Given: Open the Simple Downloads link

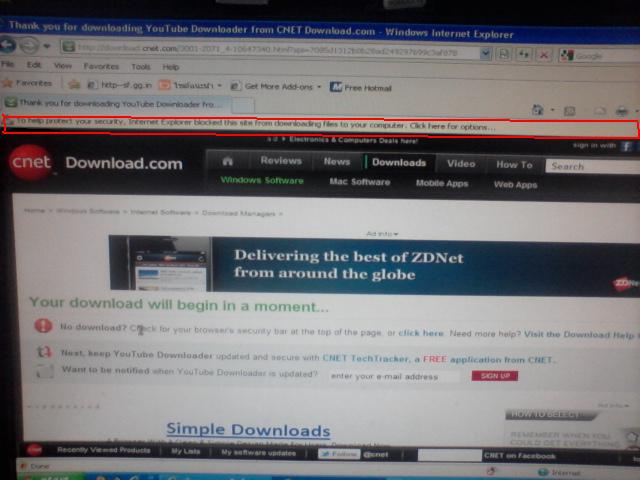Looking at the screenshot, I should 248,430.
